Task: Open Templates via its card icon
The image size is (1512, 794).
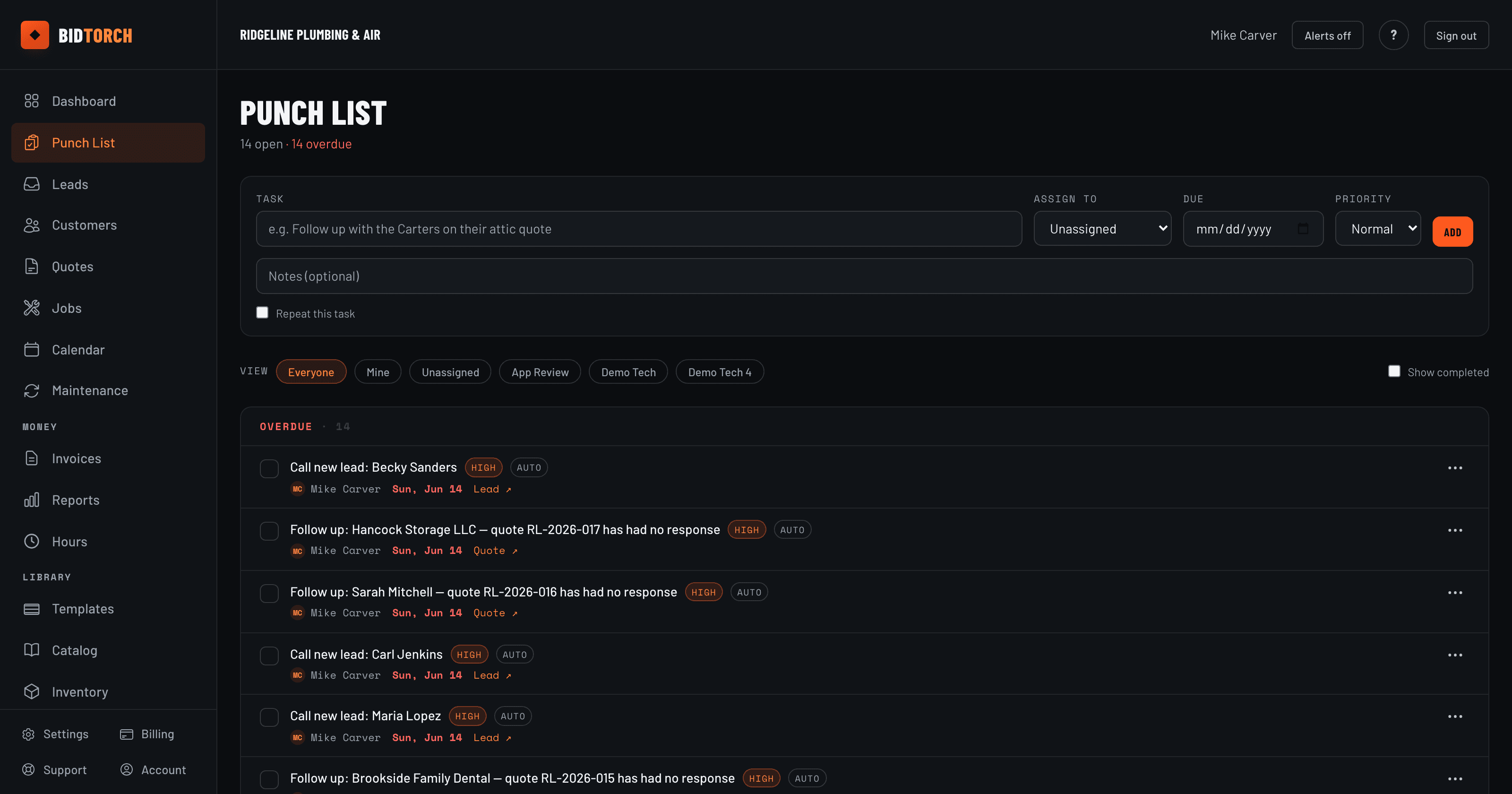Action: point(32,609)
